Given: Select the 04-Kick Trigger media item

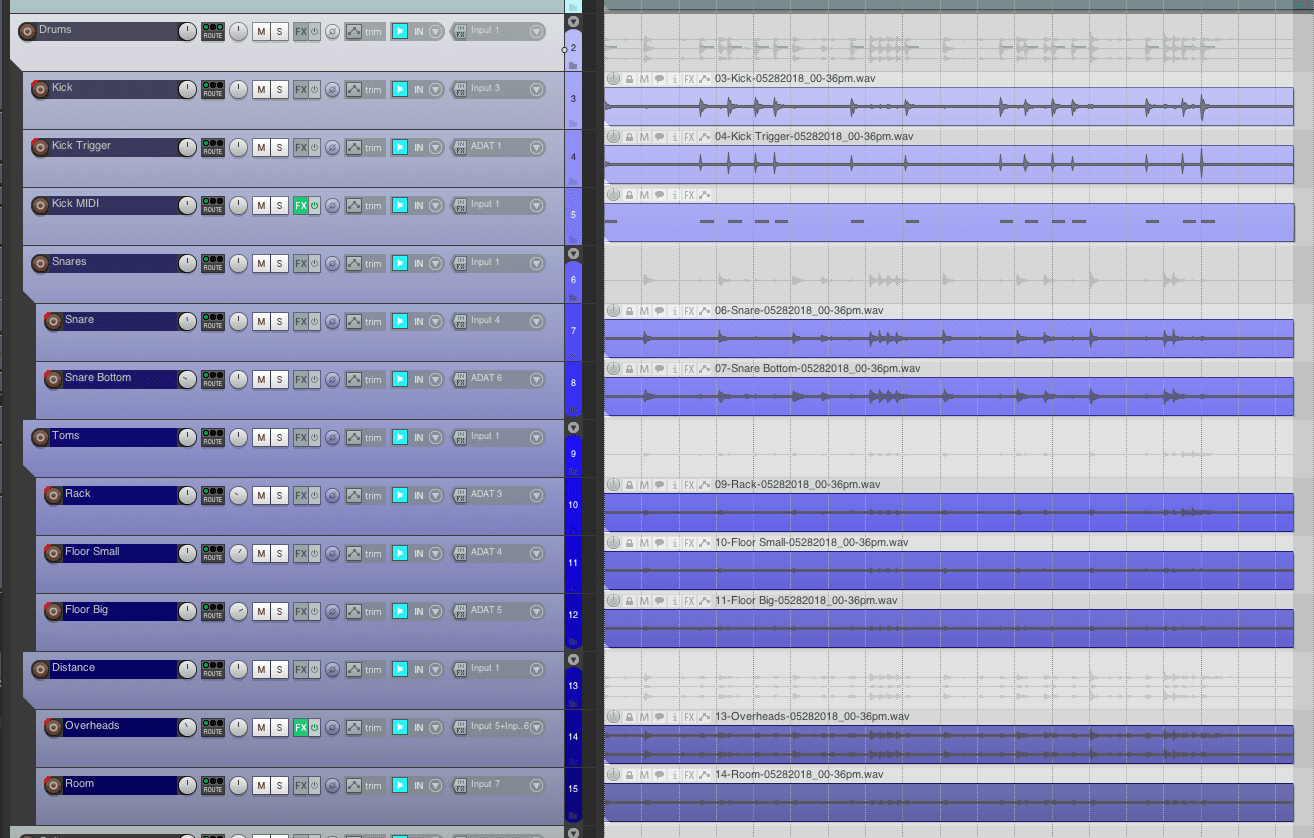Looking at the screenshot, I should pyautogui.click(x=950, y=163).
